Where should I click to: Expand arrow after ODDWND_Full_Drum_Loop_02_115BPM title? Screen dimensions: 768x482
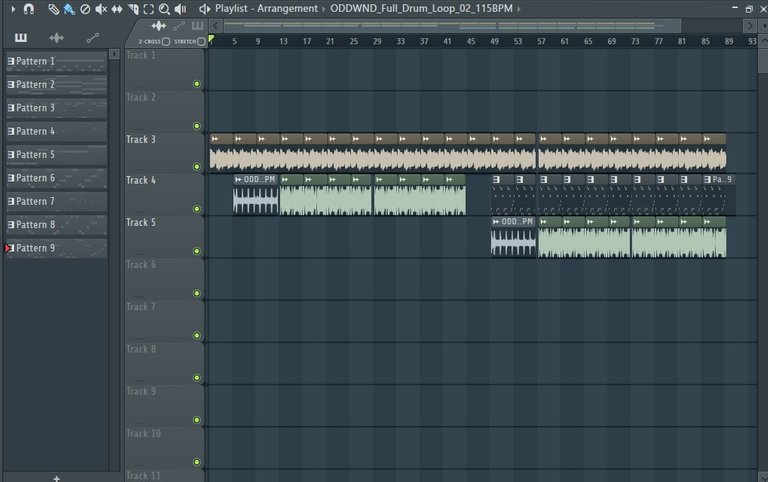tap(519, 9)
